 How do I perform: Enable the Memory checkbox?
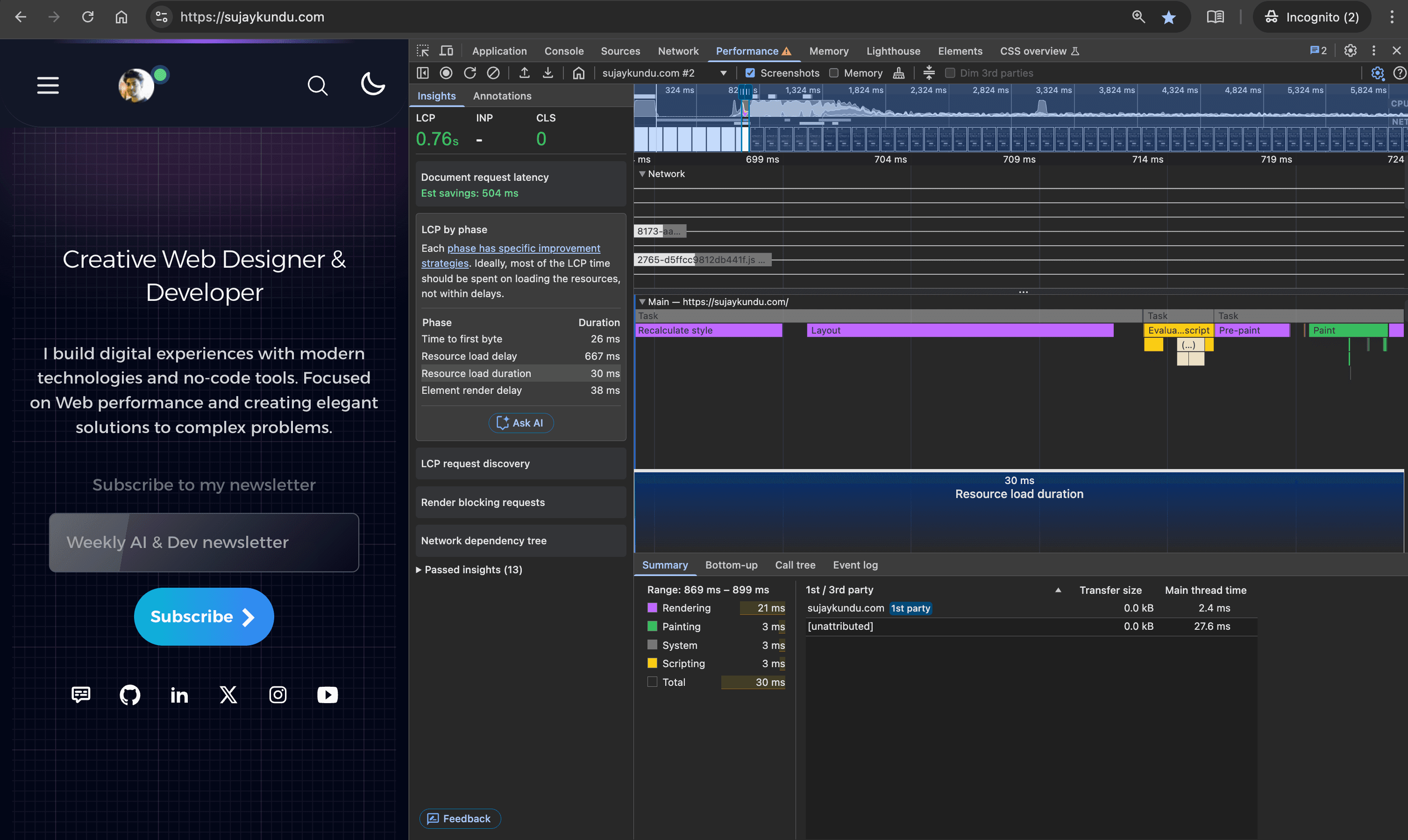(x=833, y=73)
